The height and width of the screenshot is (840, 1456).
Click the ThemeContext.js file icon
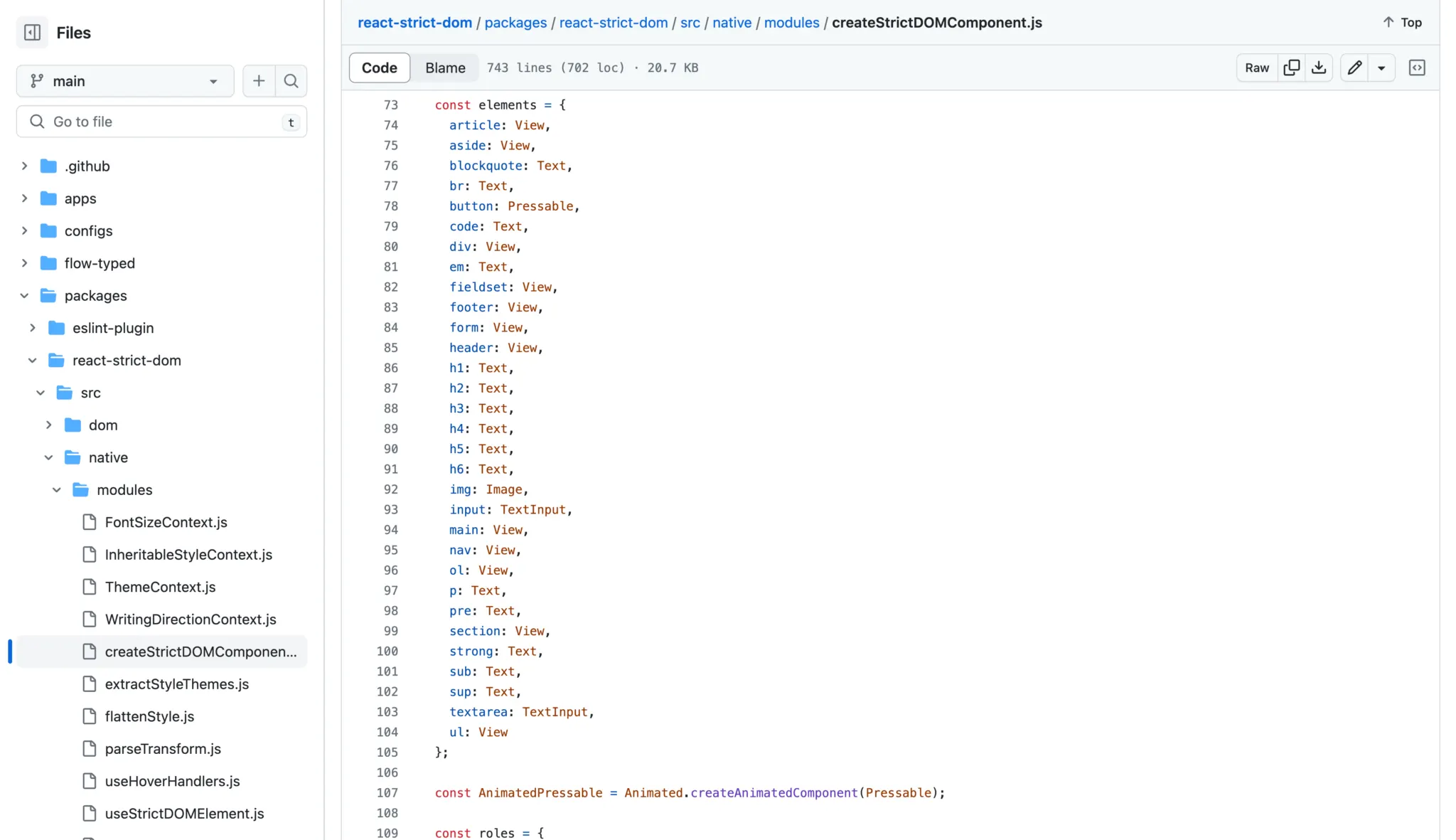coord(89,587)
